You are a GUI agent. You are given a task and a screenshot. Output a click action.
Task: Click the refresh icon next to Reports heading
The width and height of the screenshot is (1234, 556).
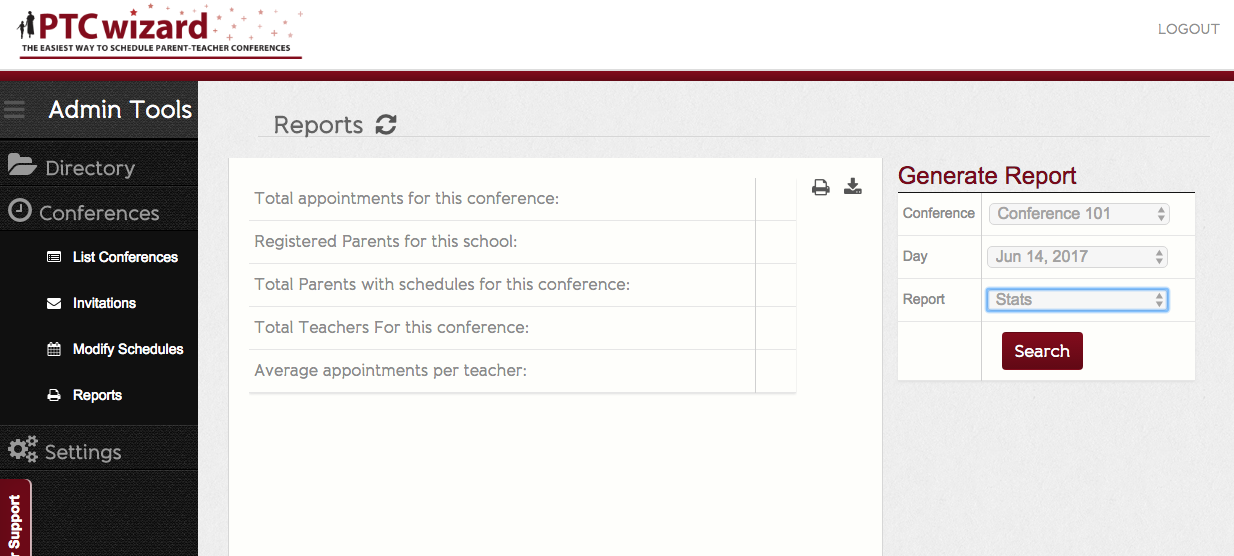[386, 125]
